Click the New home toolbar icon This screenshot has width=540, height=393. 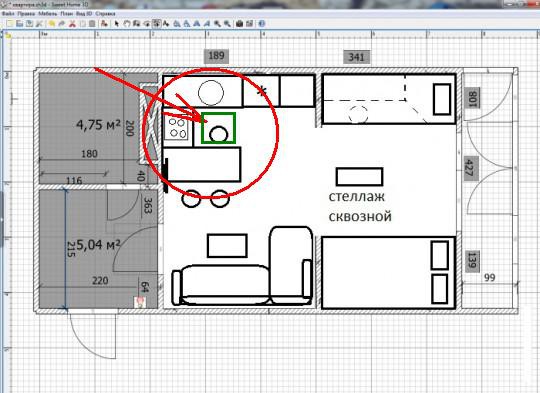pyautogui.click(x=10, y=23)
